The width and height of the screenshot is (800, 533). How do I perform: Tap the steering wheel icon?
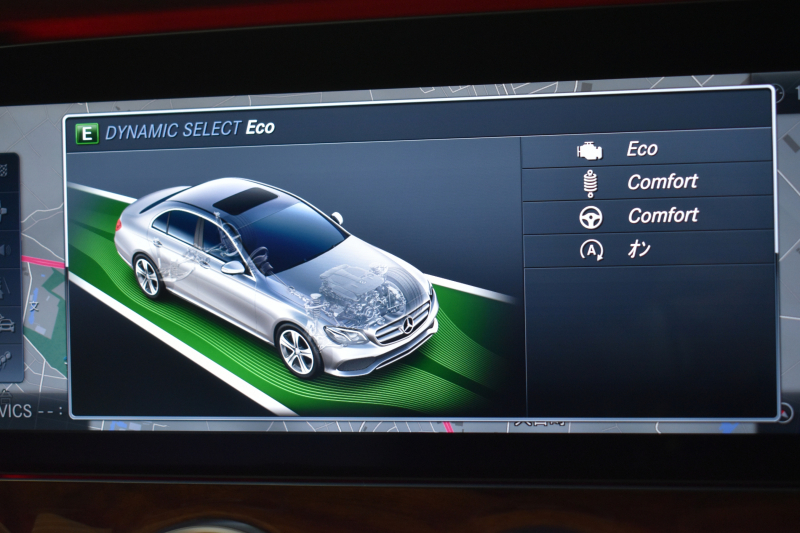tap(591, 216)
